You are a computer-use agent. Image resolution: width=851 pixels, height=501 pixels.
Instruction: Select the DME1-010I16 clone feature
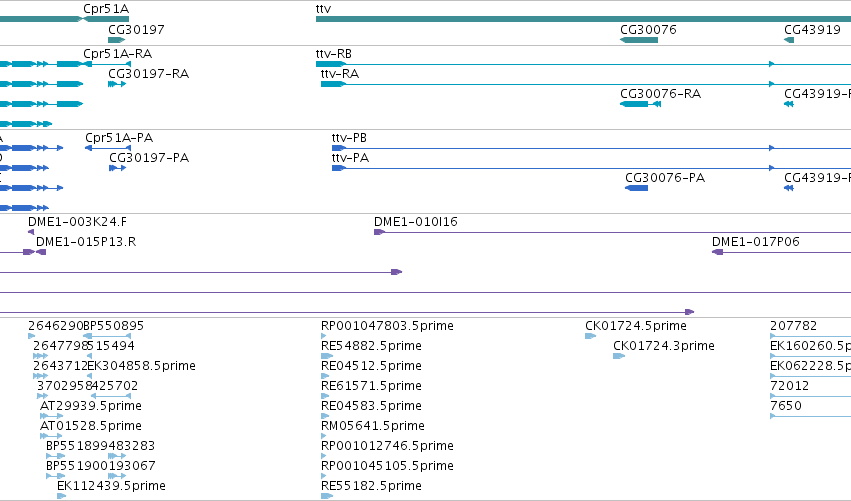coord(612,232)
